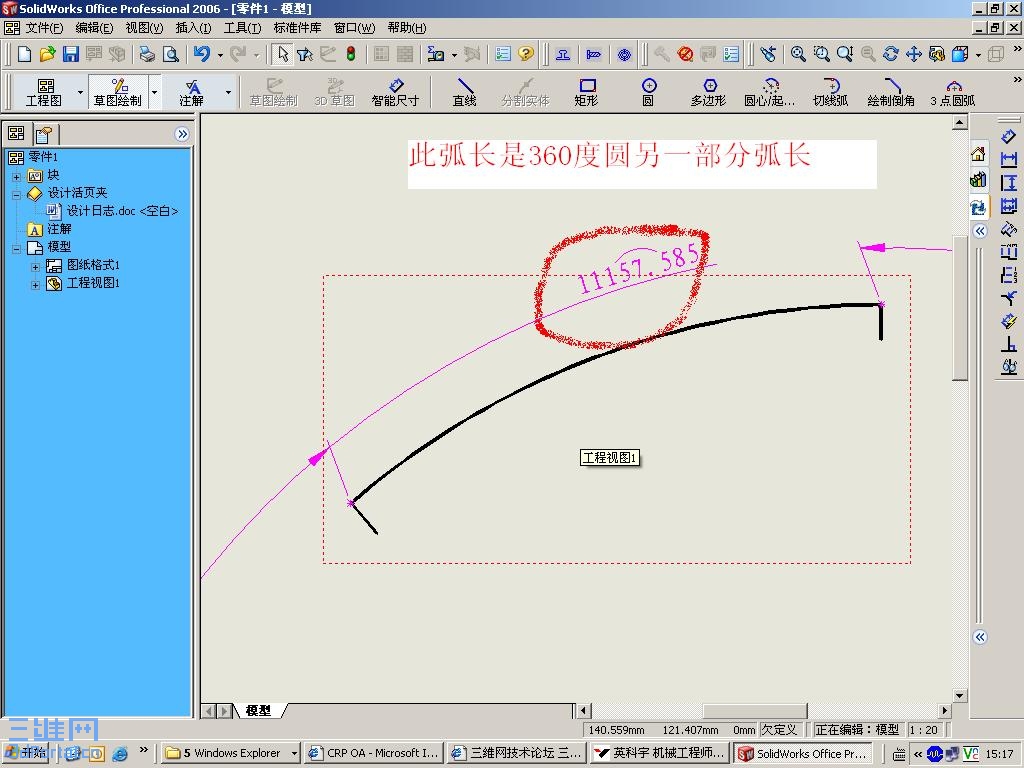Select the 切线弧 tangent arc tool

click(831, 93)
